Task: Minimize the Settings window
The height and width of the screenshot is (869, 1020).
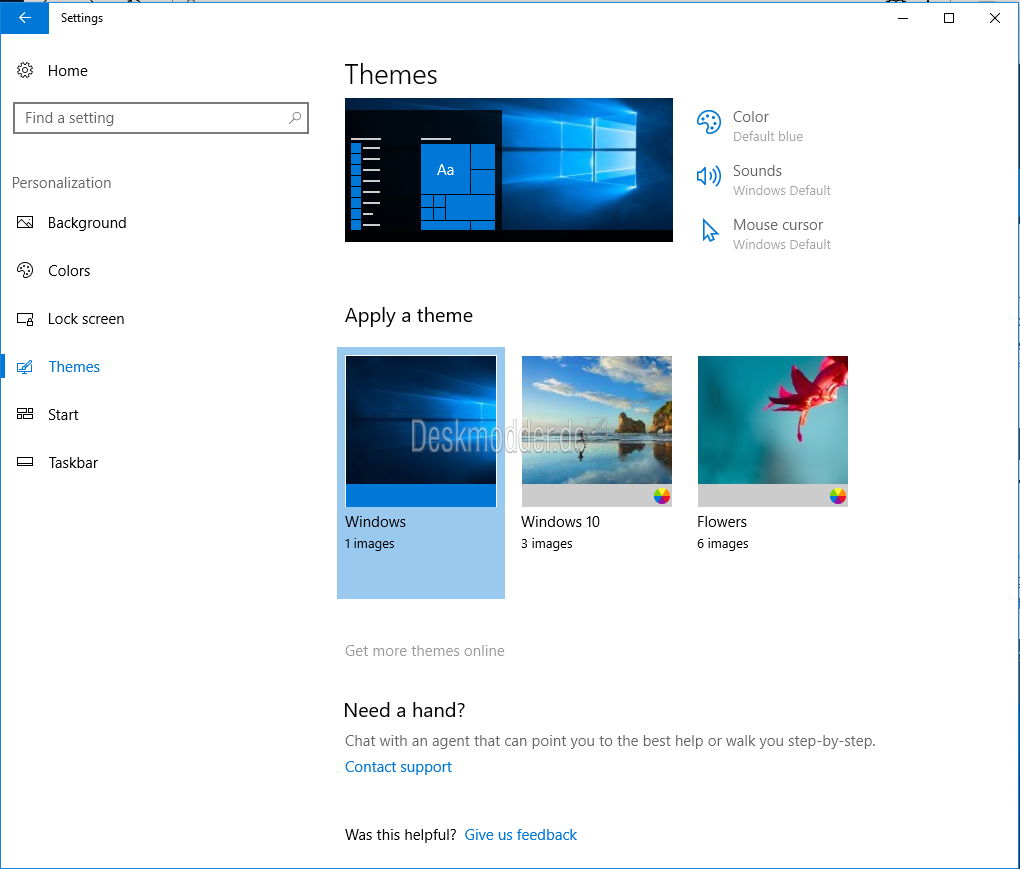Action: click(903, 18)
